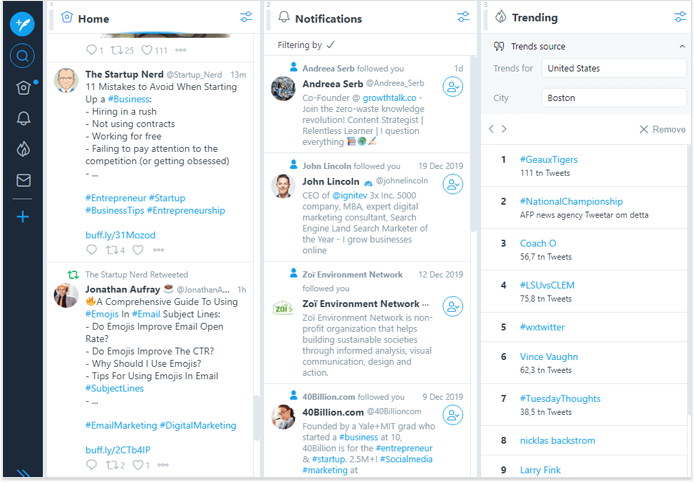Click the Notifications column scrollbar

(473, 144)
